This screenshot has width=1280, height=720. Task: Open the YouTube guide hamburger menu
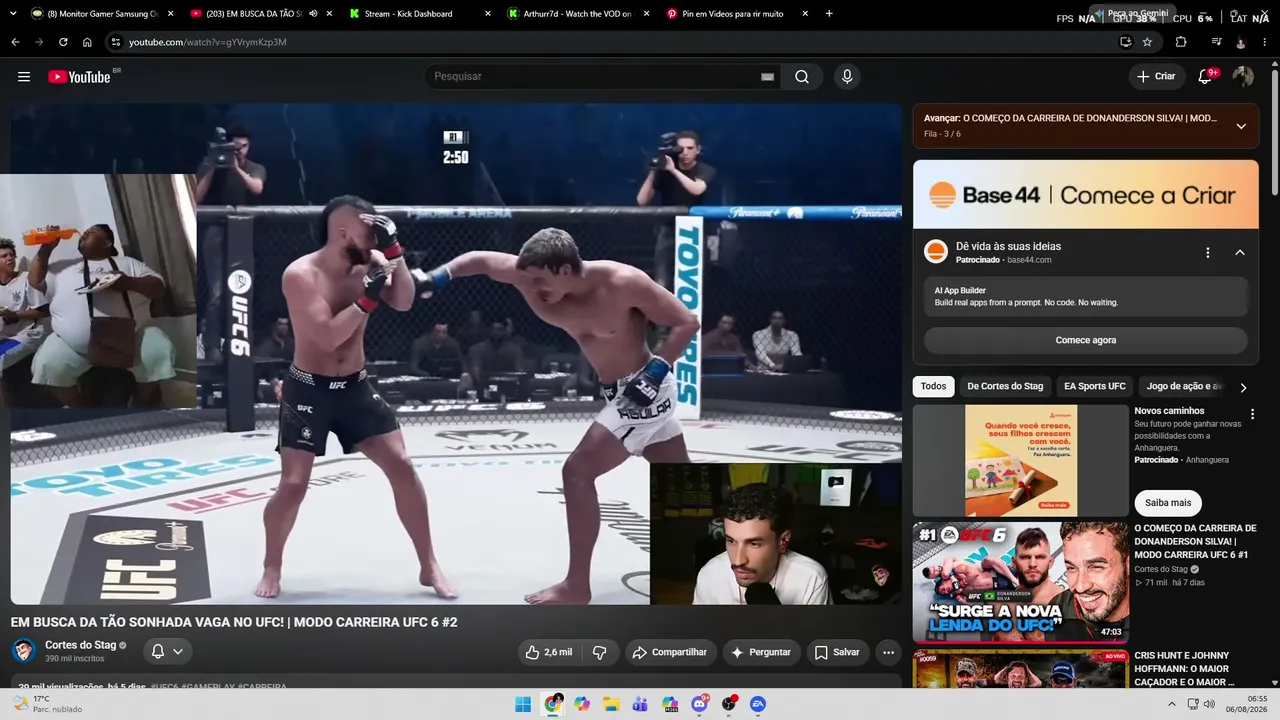pyautogui.click(x=24, y=77)
